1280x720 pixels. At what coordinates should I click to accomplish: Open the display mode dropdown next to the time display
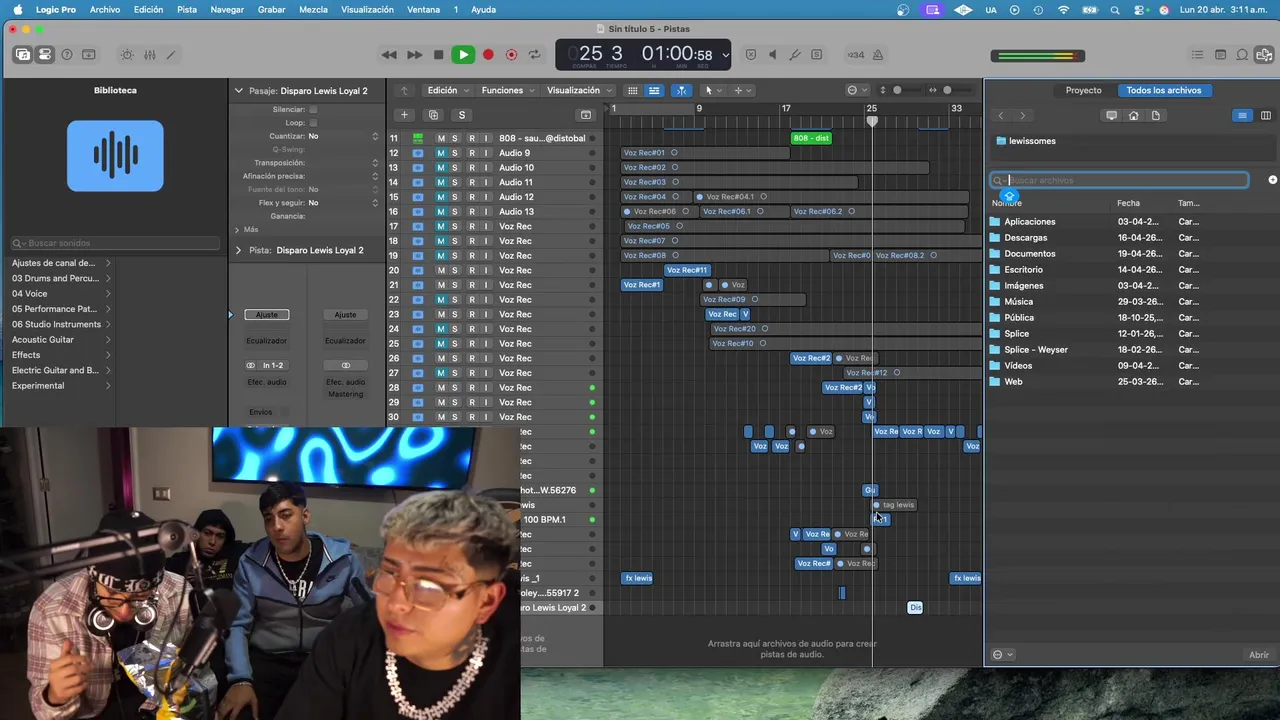coord(725,55)
